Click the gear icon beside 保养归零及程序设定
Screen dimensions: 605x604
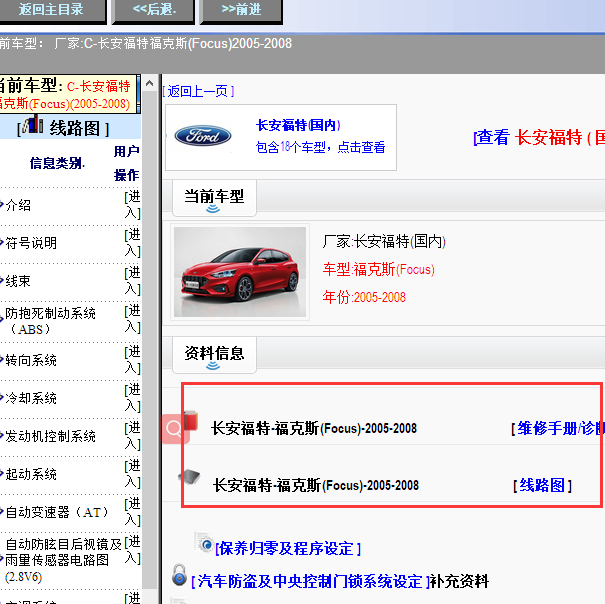[x=204, y=542]
